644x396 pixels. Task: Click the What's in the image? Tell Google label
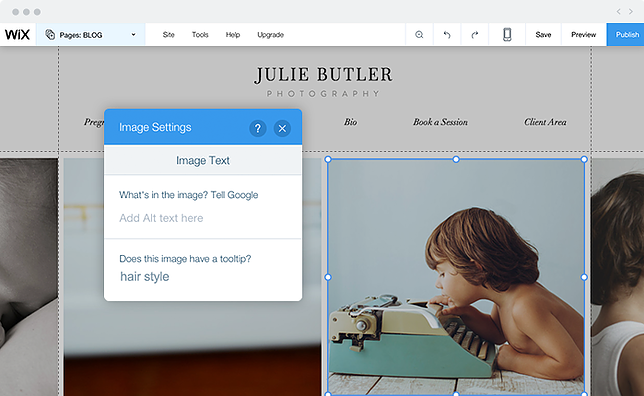189,195
